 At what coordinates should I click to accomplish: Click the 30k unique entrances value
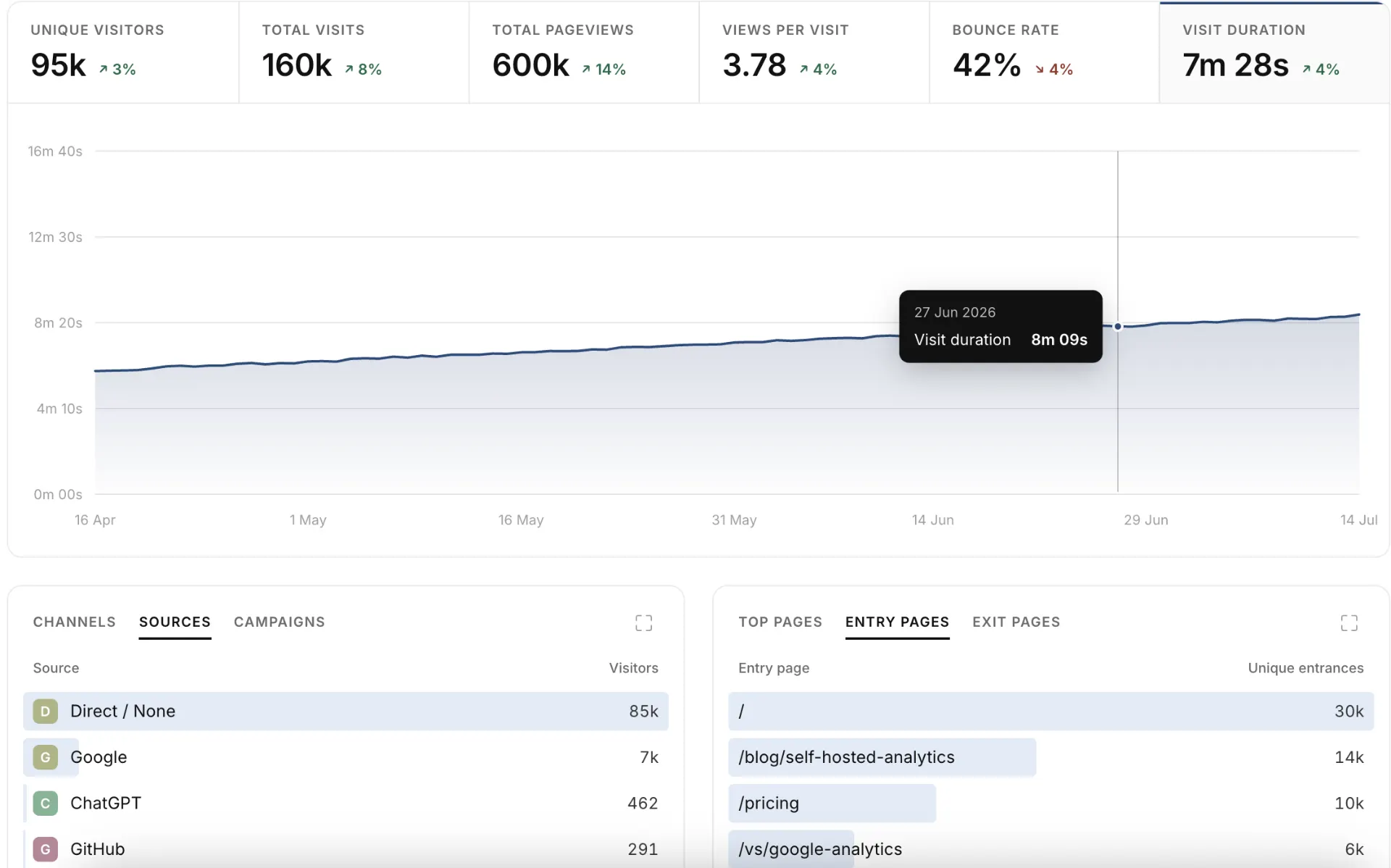pos(1349,711)
